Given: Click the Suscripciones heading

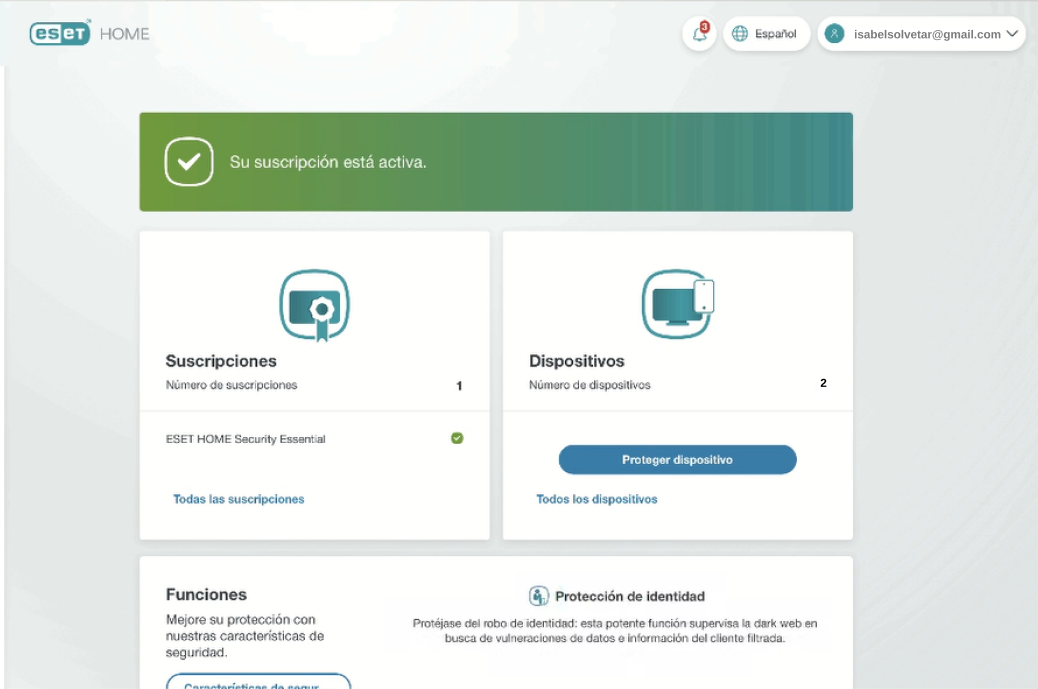Looking at the screenshot, I should tap(221, 361).
